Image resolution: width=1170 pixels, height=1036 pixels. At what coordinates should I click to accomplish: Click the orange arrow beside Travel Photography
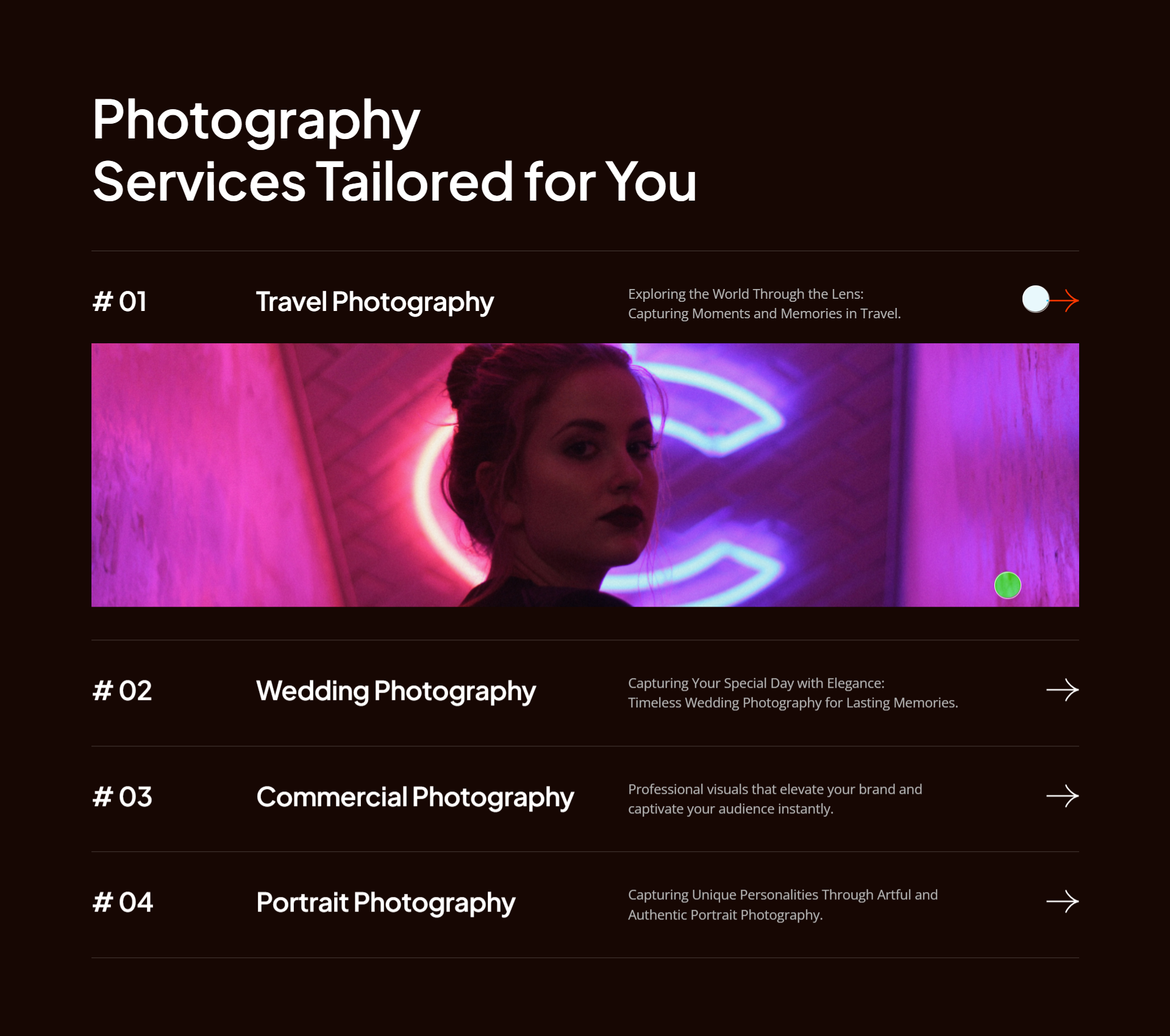coord(1064,300)
